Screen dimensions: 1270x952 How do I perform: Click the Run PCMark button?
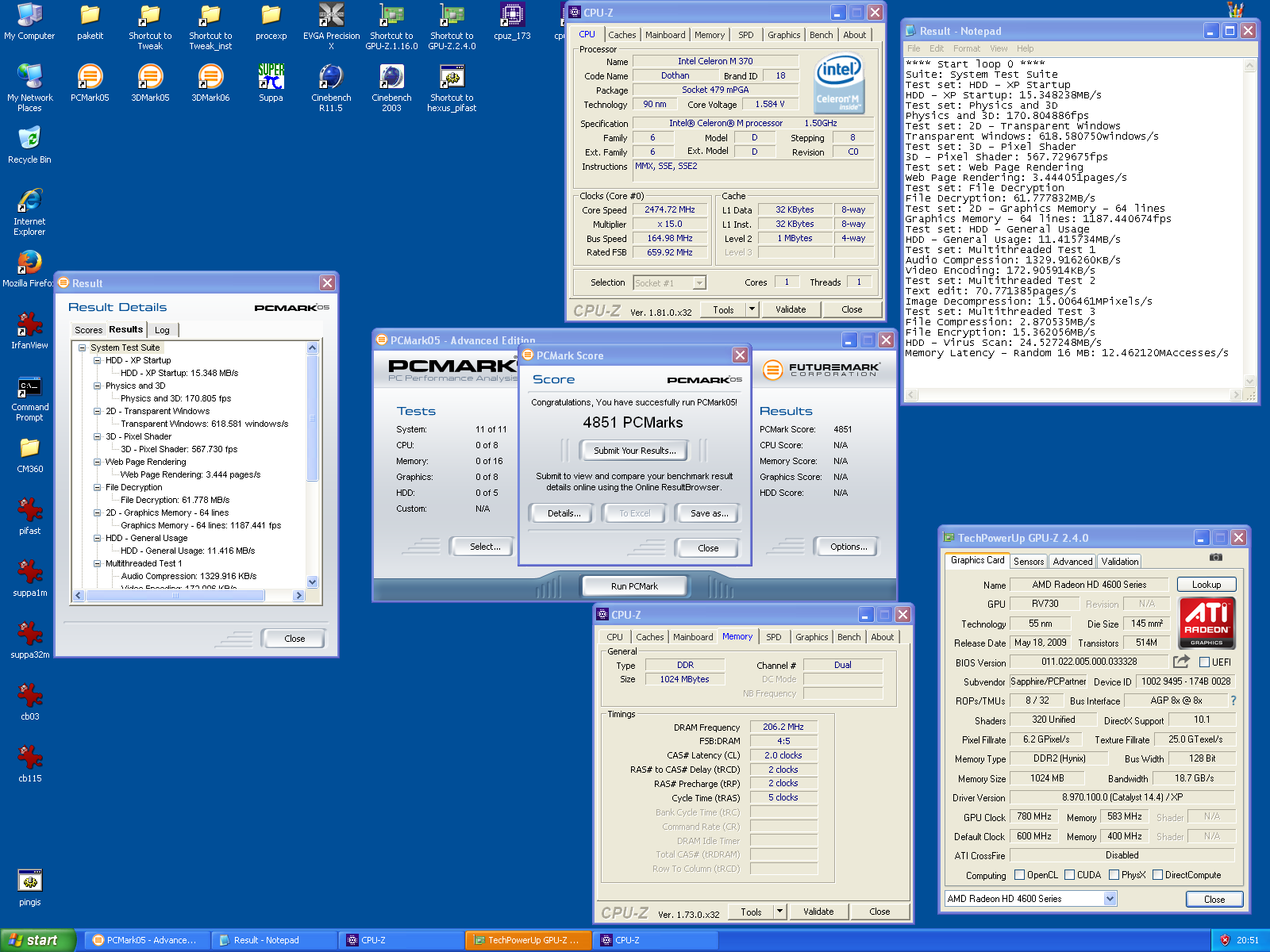[634, 586]
